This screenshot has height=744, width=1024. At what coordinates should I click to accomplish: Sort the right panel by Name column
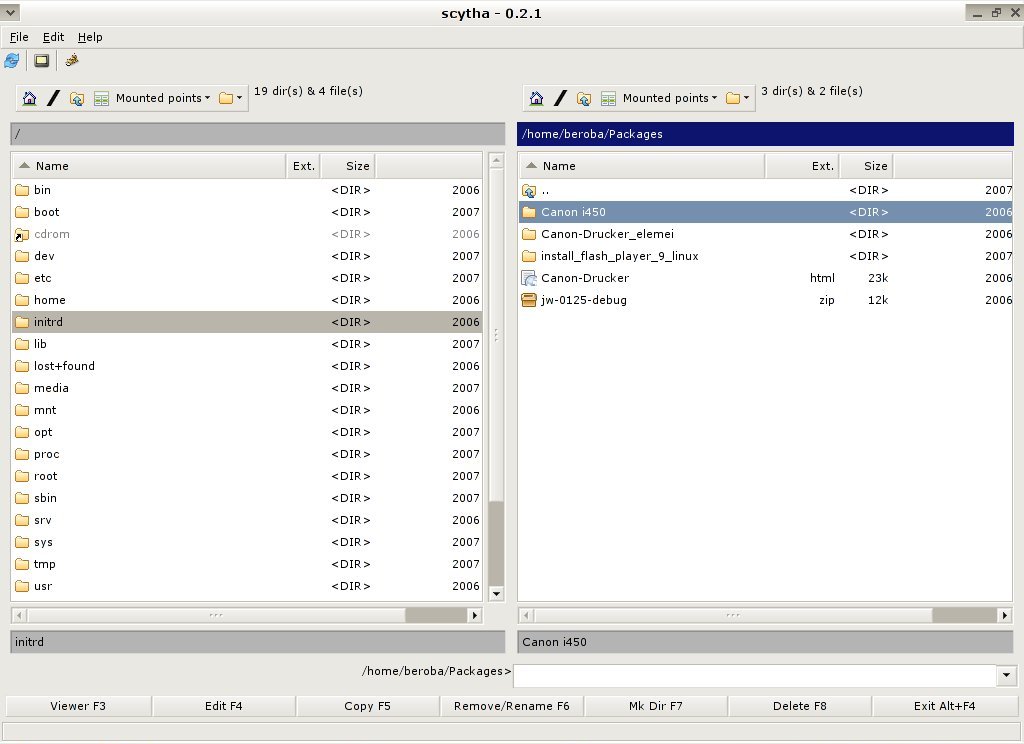pyautogui.click(x=641, y=166)
